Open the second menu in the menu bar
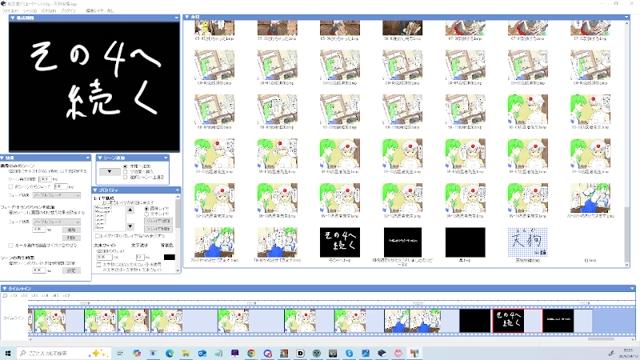Screen dimensions: 640x360 pos(29,11)
